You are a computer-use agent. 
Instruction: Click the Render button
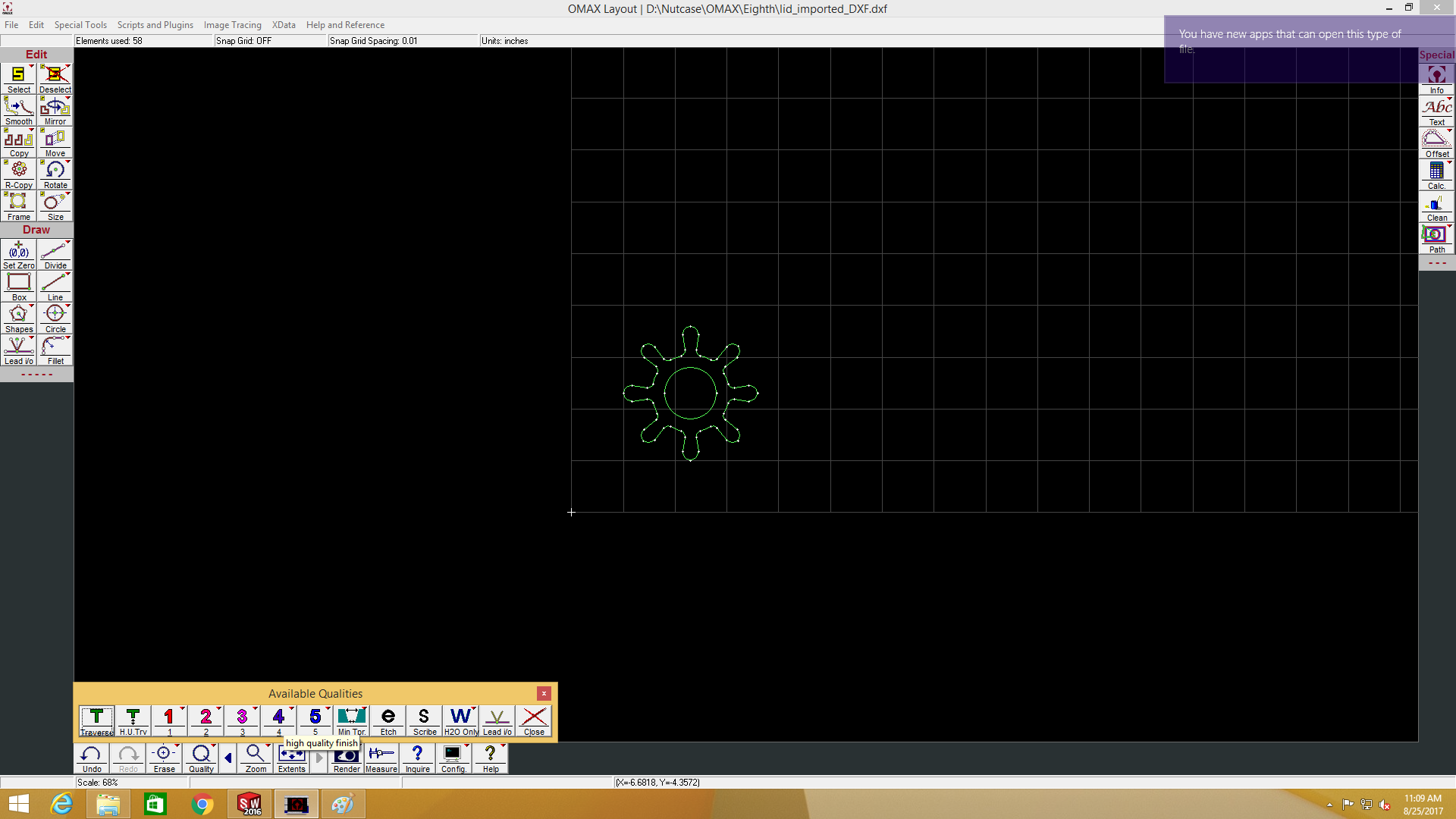[x=347, y=761]
